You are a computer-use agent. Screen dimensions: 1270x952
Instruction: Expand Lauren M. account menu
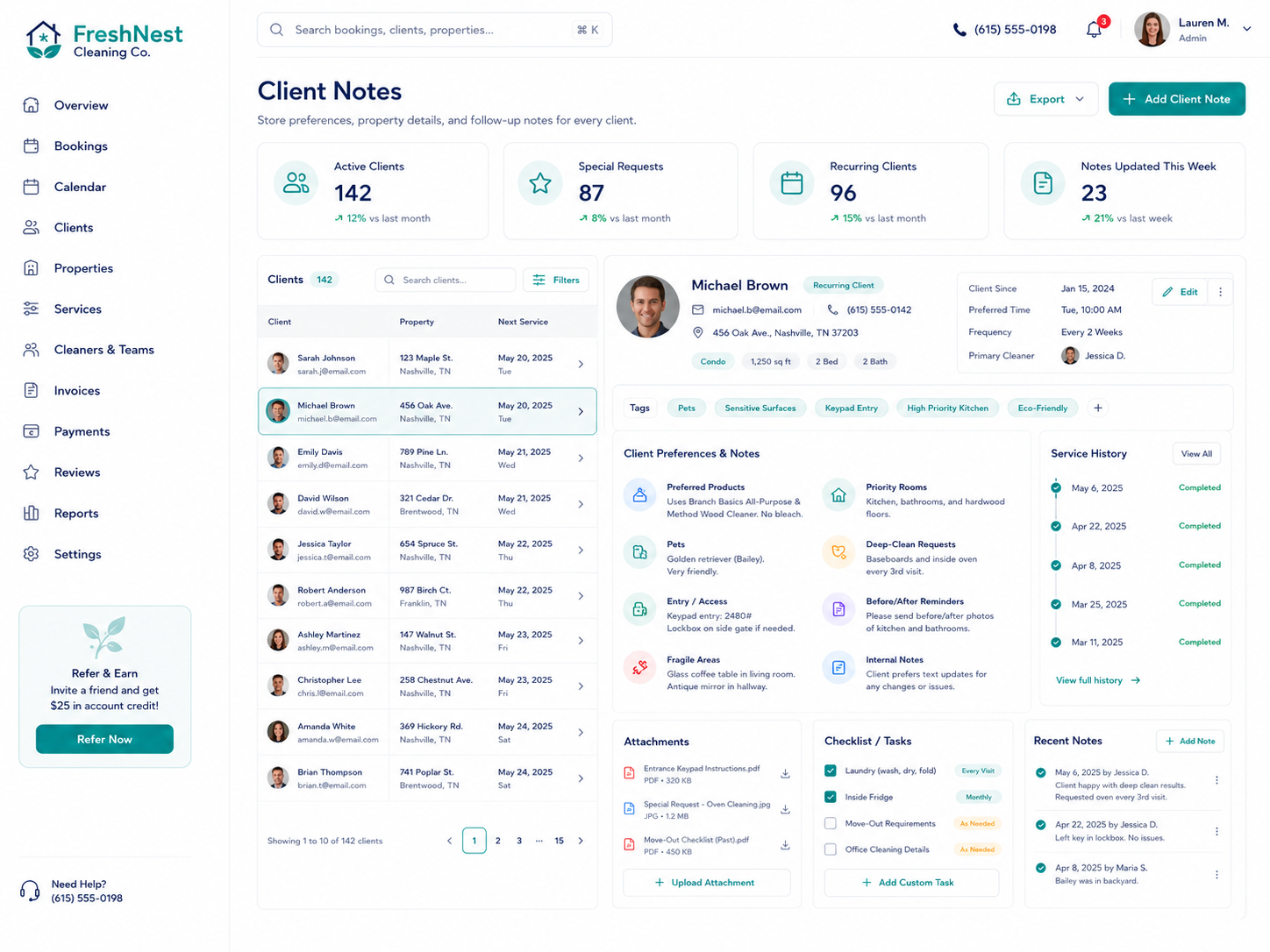coord(1246,29)
